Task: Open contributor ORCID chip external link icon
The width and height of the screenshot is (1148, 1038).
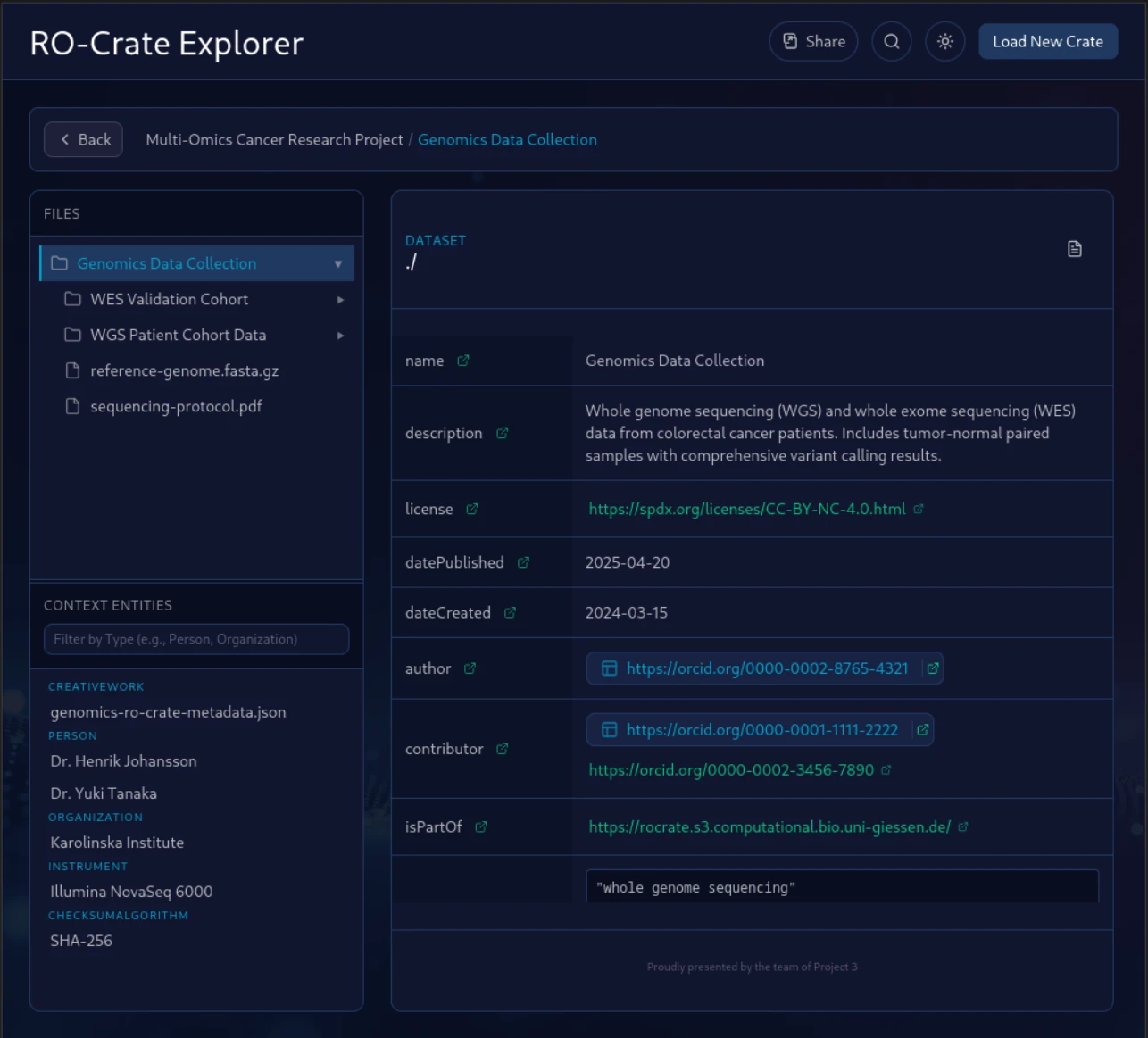Action: 923,729
